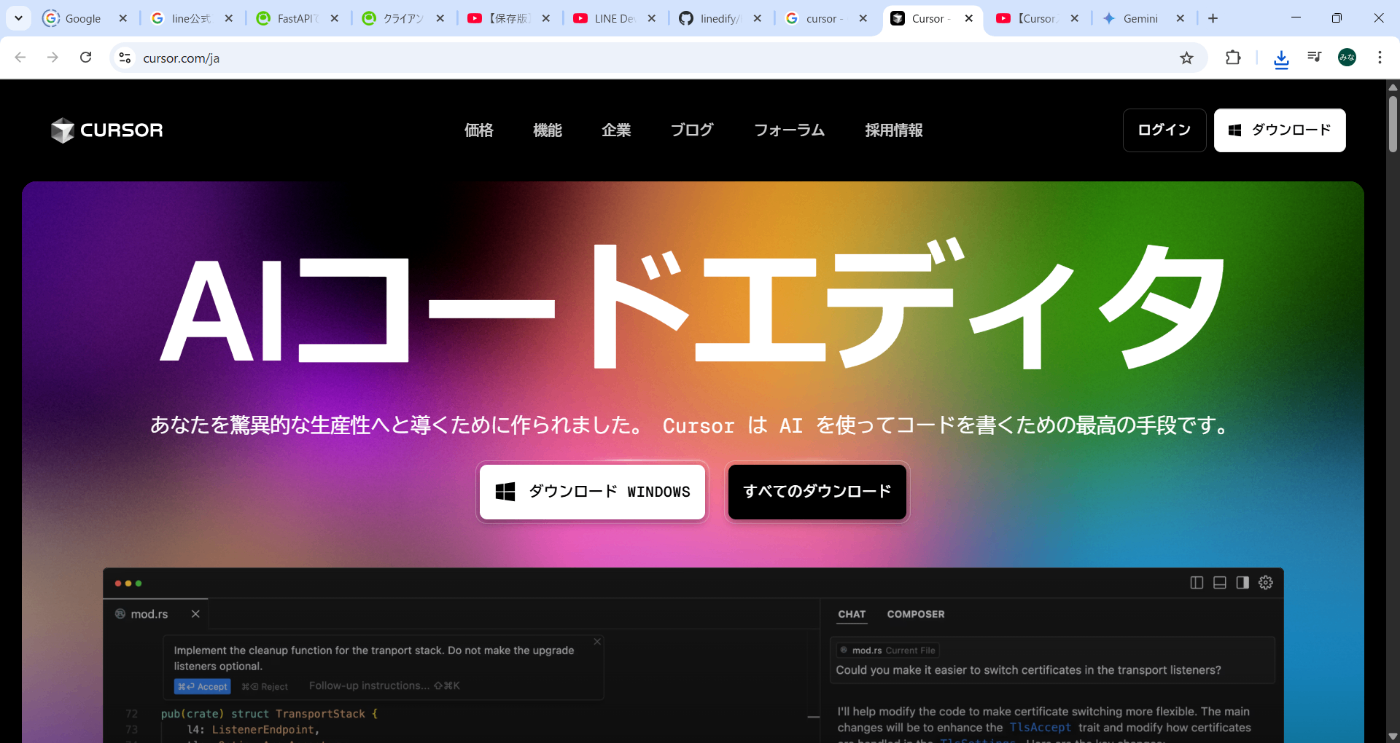The image size is (1400, 743).
Task: Switch to the Google tab
Action: [84, 18]
